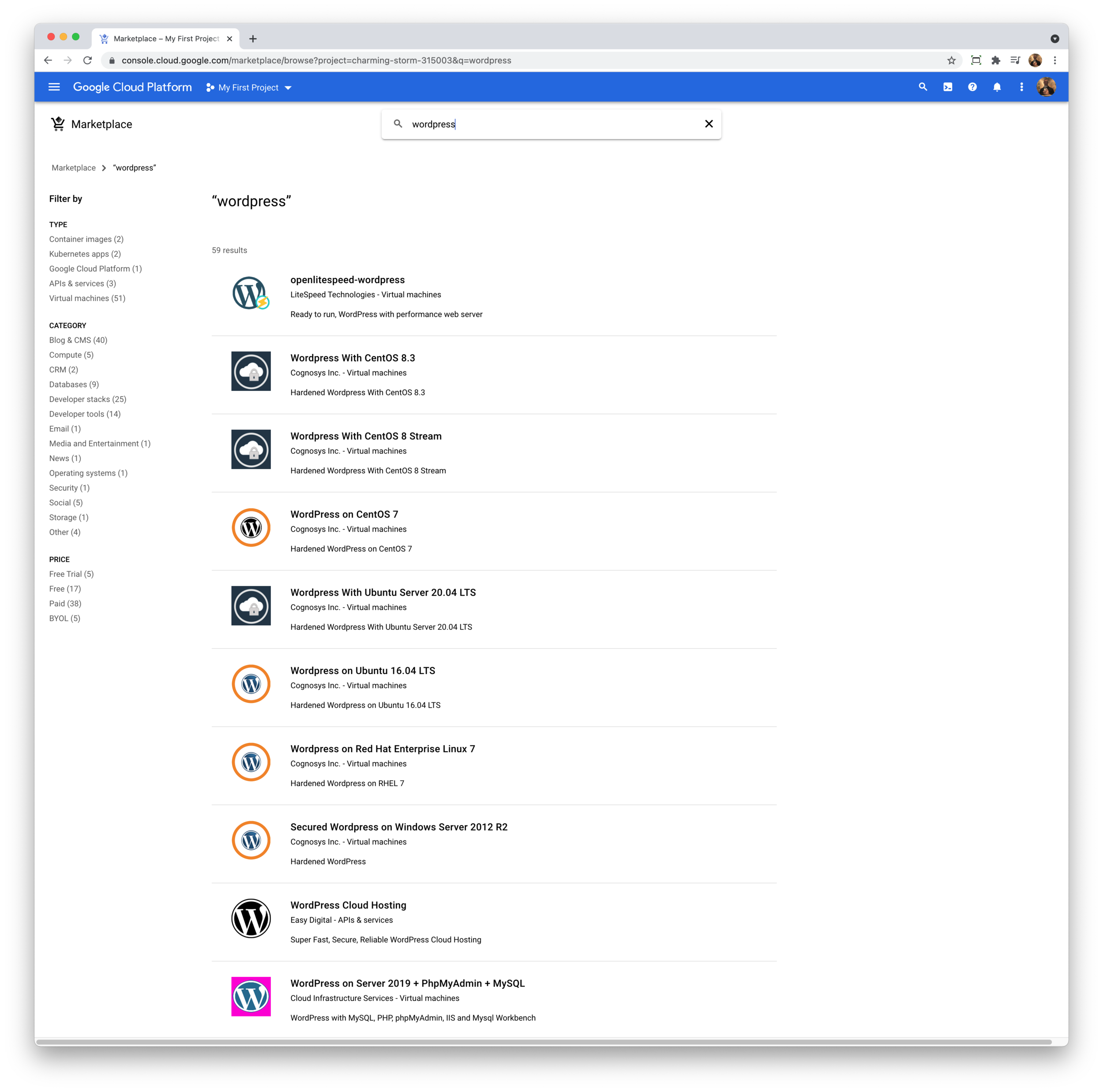
Task: Filter by Blog & CMS (40)
Action: [78, 340]
